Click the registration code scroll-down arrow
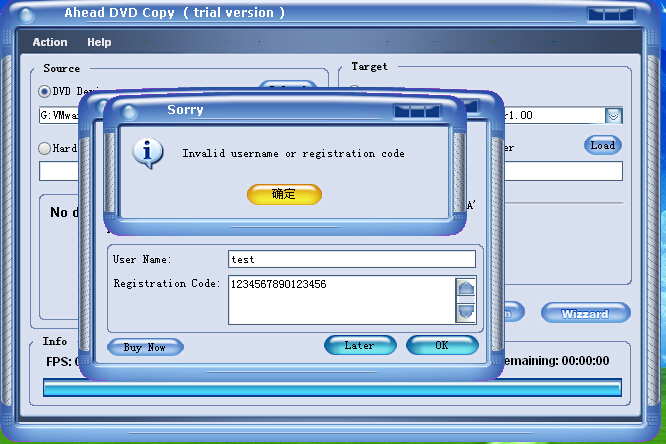This screenshot has width=666, height=444. (x=466, y=312)
